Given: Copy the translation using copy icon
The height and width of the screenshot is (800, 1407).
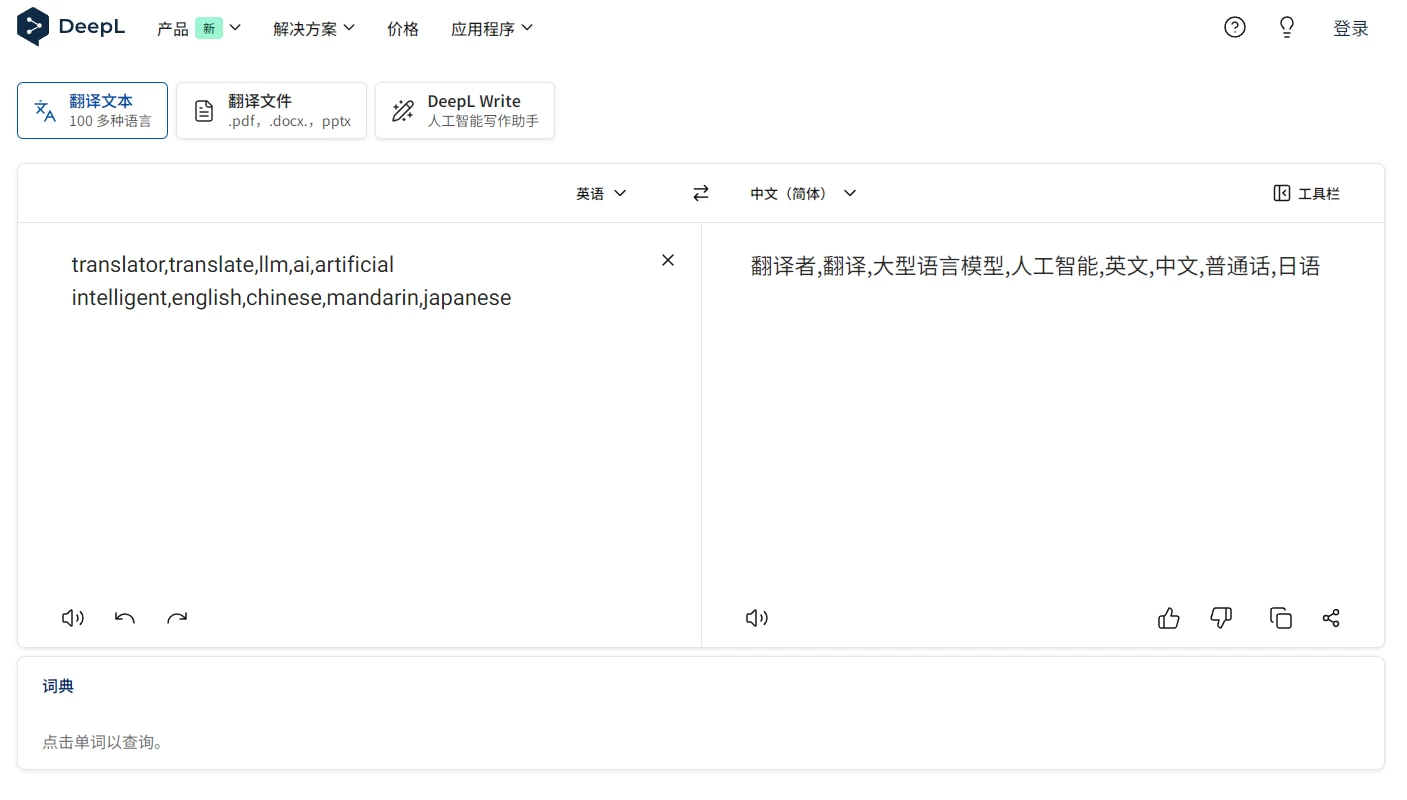Looking at the screenshot, I should click(1280, 617).
